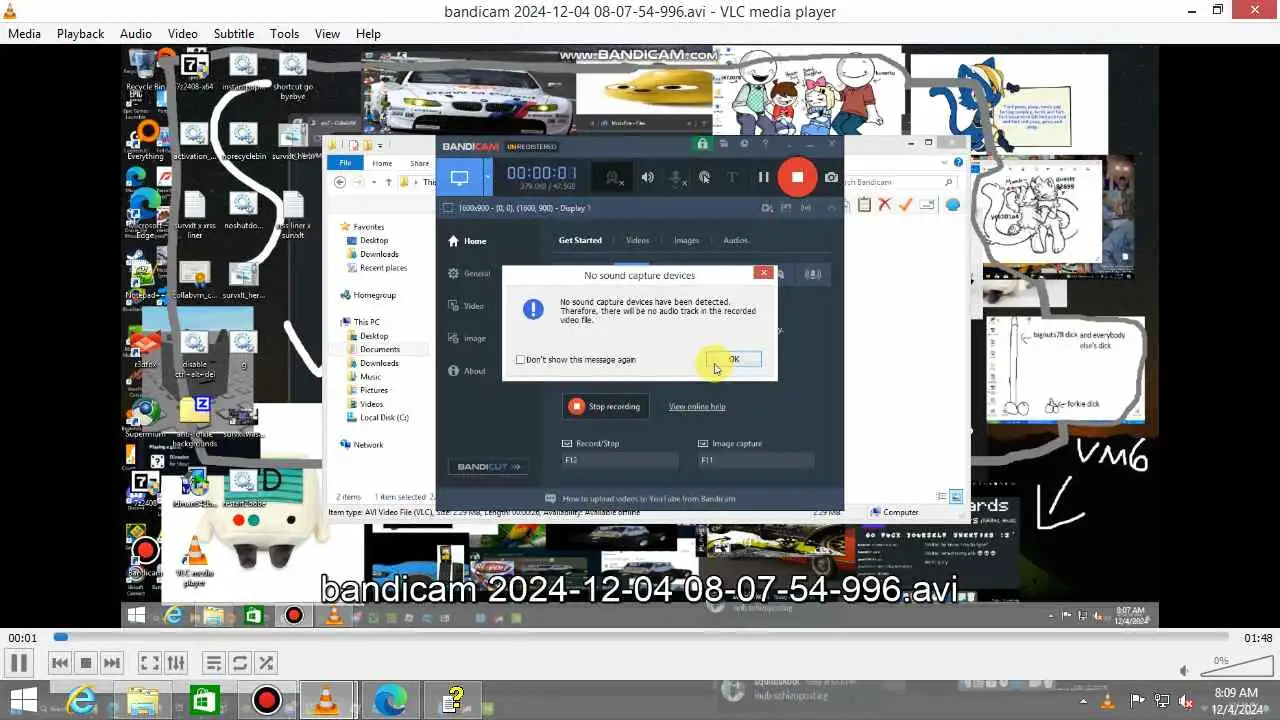Open the View menu
Image resolution: width=1280 pixels, height=720 pixels.
[327, 33]
